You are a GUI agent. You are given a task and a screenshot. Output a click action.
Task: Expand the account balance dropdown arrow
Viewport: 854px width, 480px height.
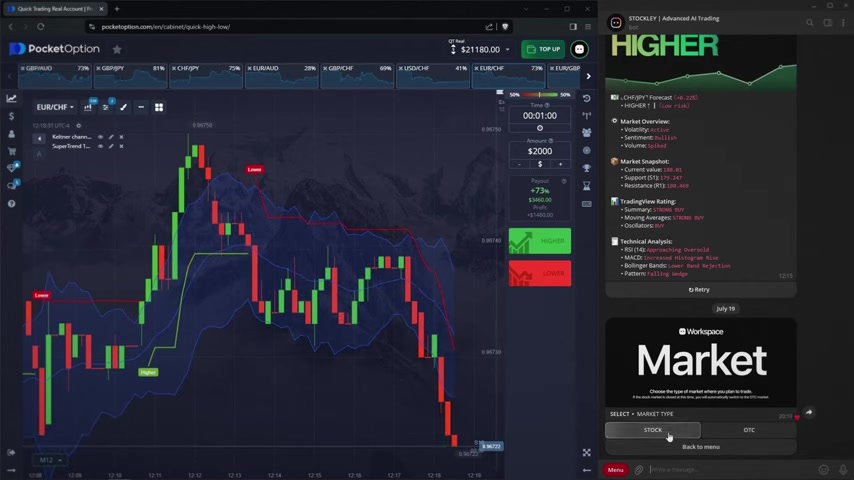(x=508, y=50)
